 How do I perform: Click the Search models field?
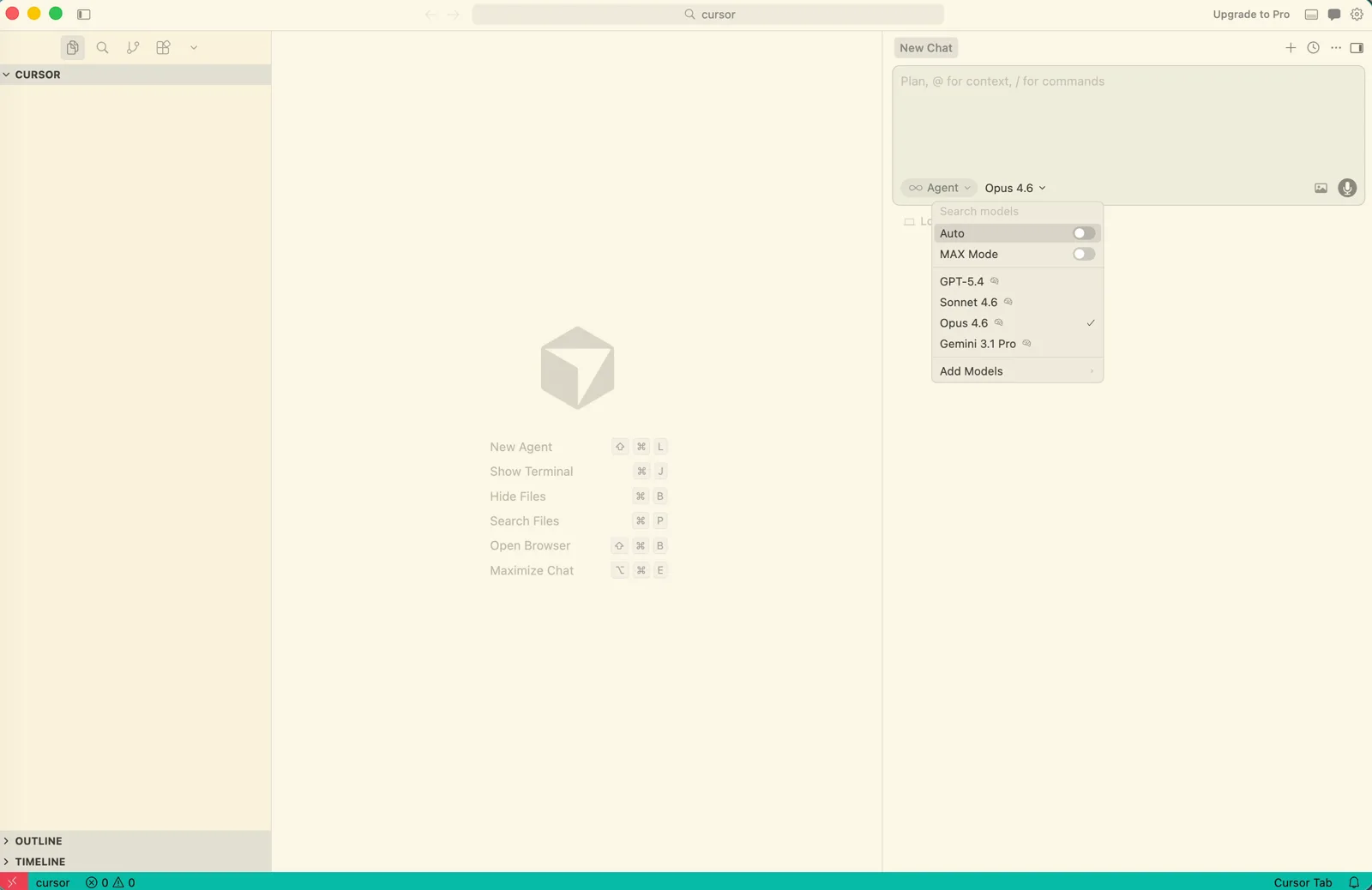tap(1017, 212)
